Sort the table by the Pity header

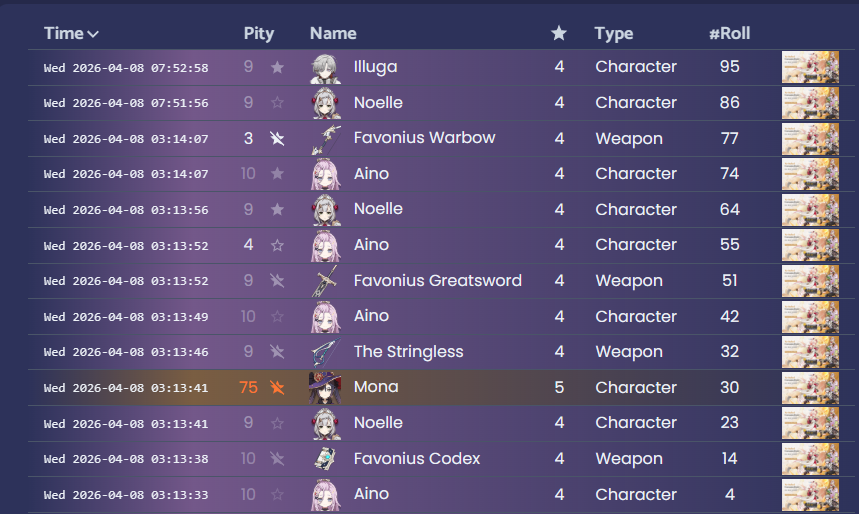(259, 33)
